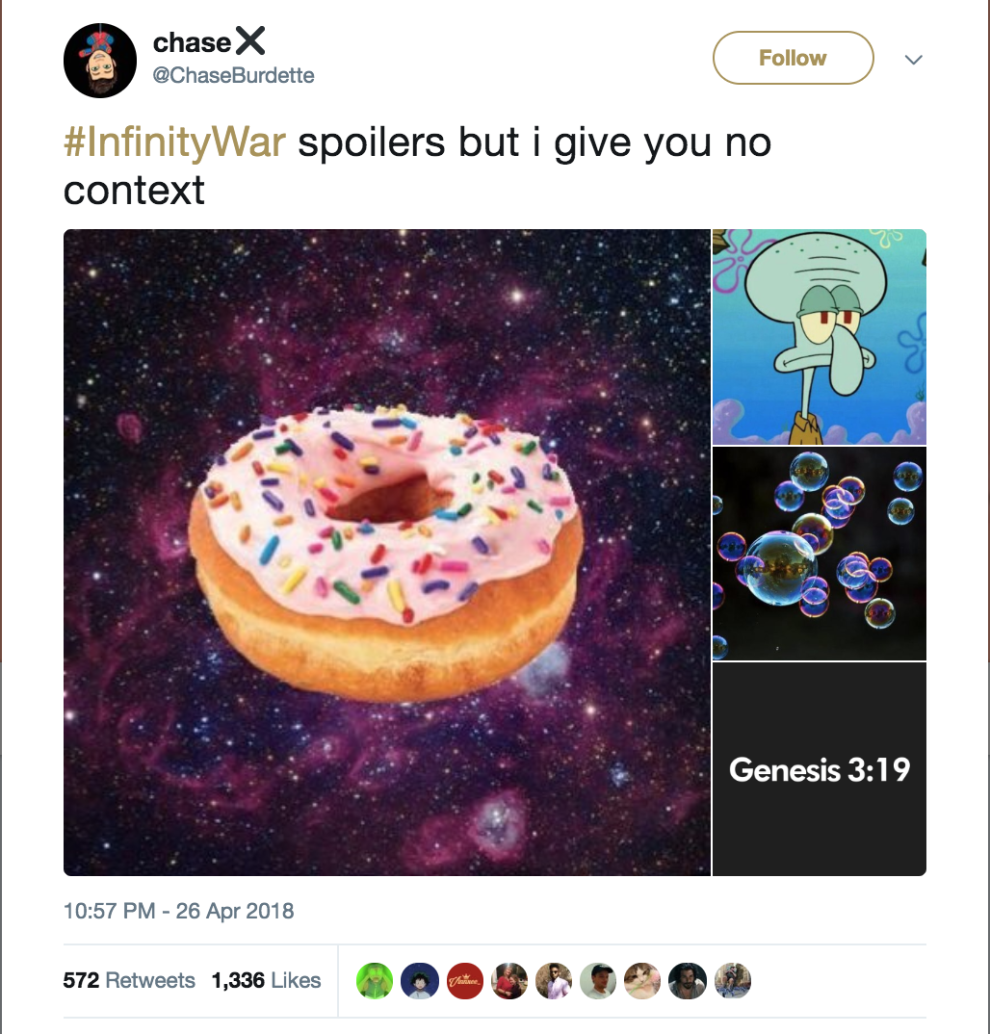990x1034 pixels.
Task: View the Genesis 3:19 image thumbnail
Action: [x=819, y=769]
